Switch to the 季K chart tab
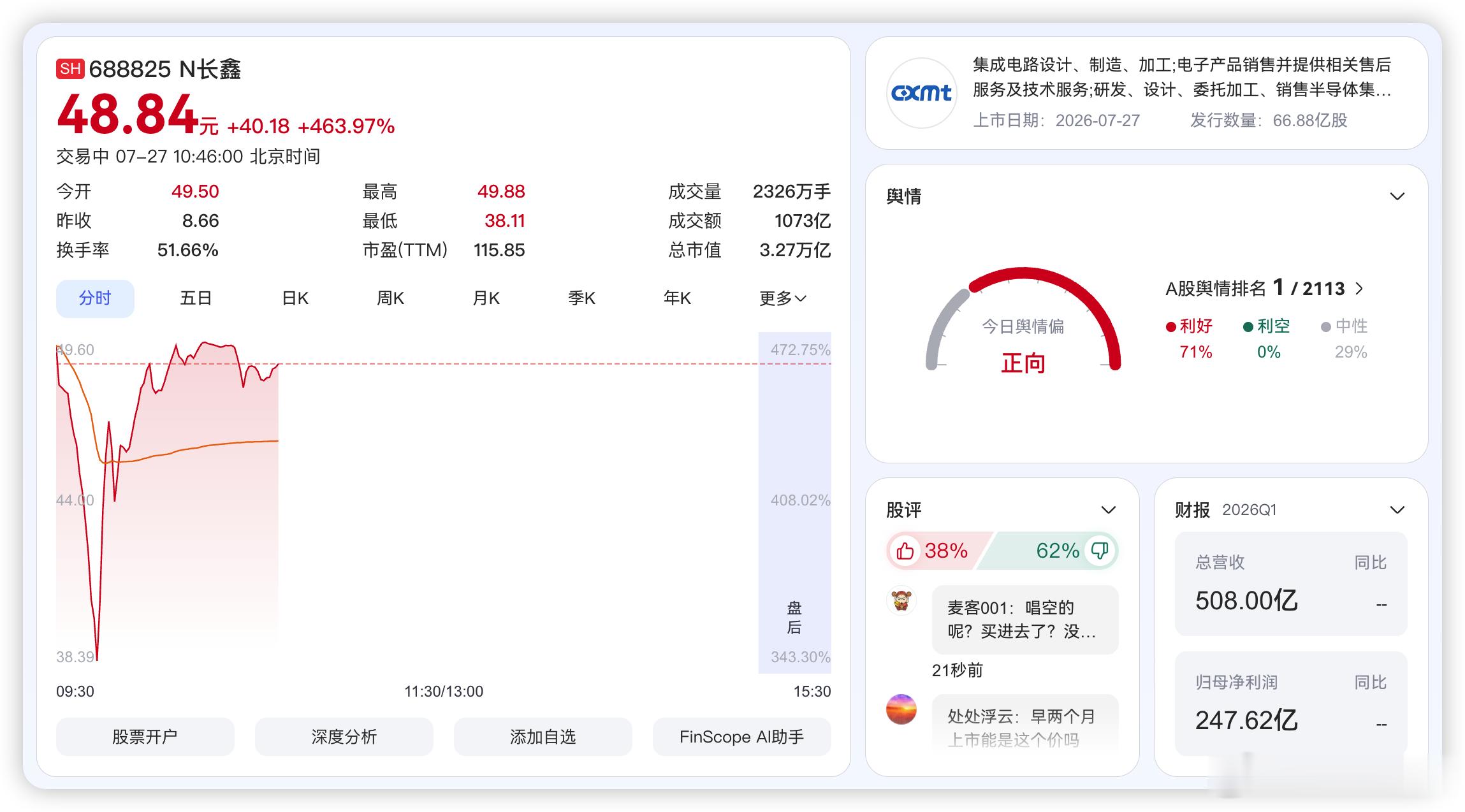The image size is (1465, 812). click(581, 298)
